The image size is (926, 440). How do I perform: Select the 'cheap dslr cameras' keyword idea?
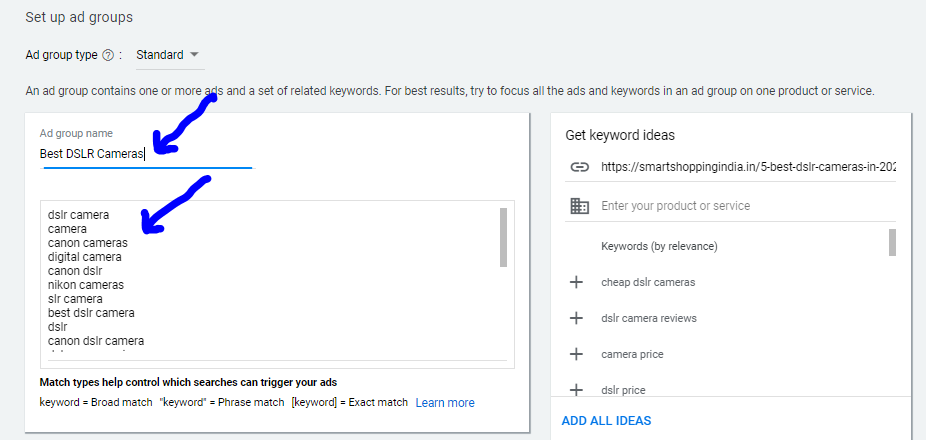[x=648, y=282]
